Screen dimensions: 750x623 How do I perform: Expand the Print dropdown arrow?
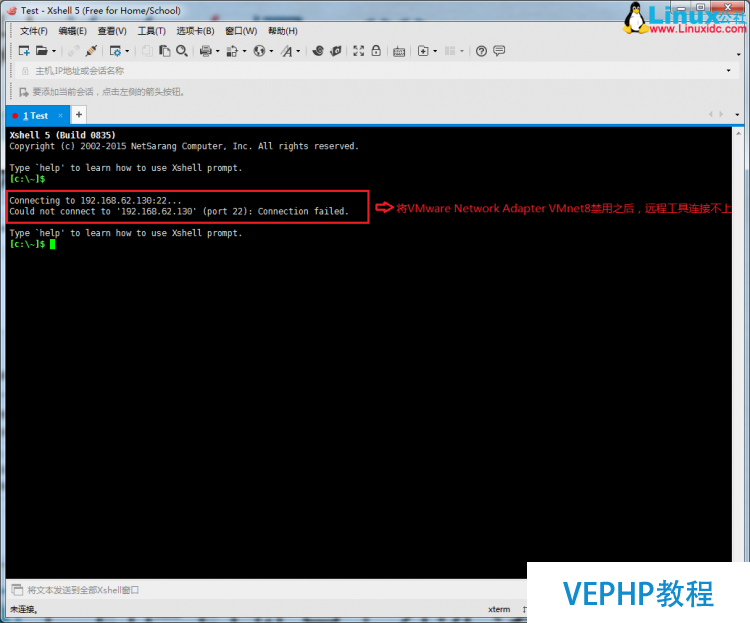(x=218, y=51)
